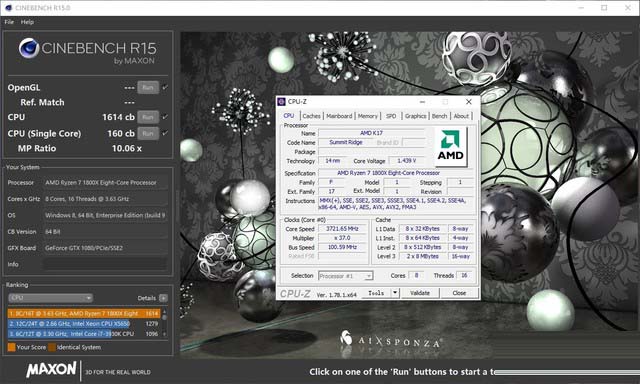Click the MP Ratio 10.06 x value
640x384 pixels.
(127, 149)
